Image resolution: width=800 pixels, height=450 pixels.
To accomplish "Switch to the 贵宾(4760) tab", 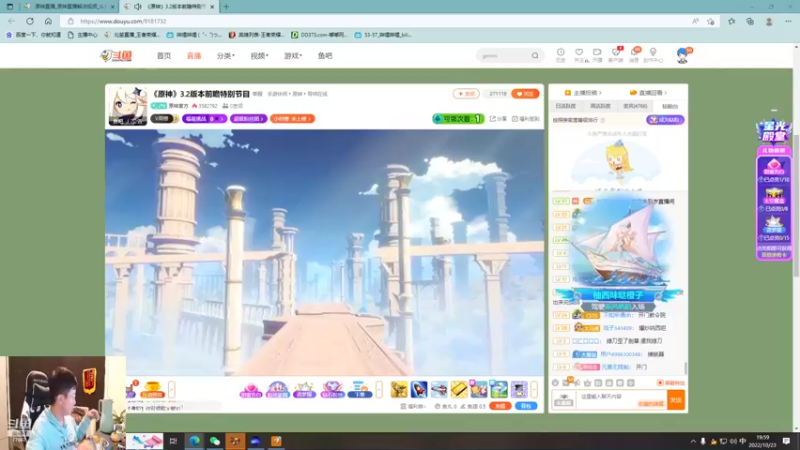I will point(635,106).
